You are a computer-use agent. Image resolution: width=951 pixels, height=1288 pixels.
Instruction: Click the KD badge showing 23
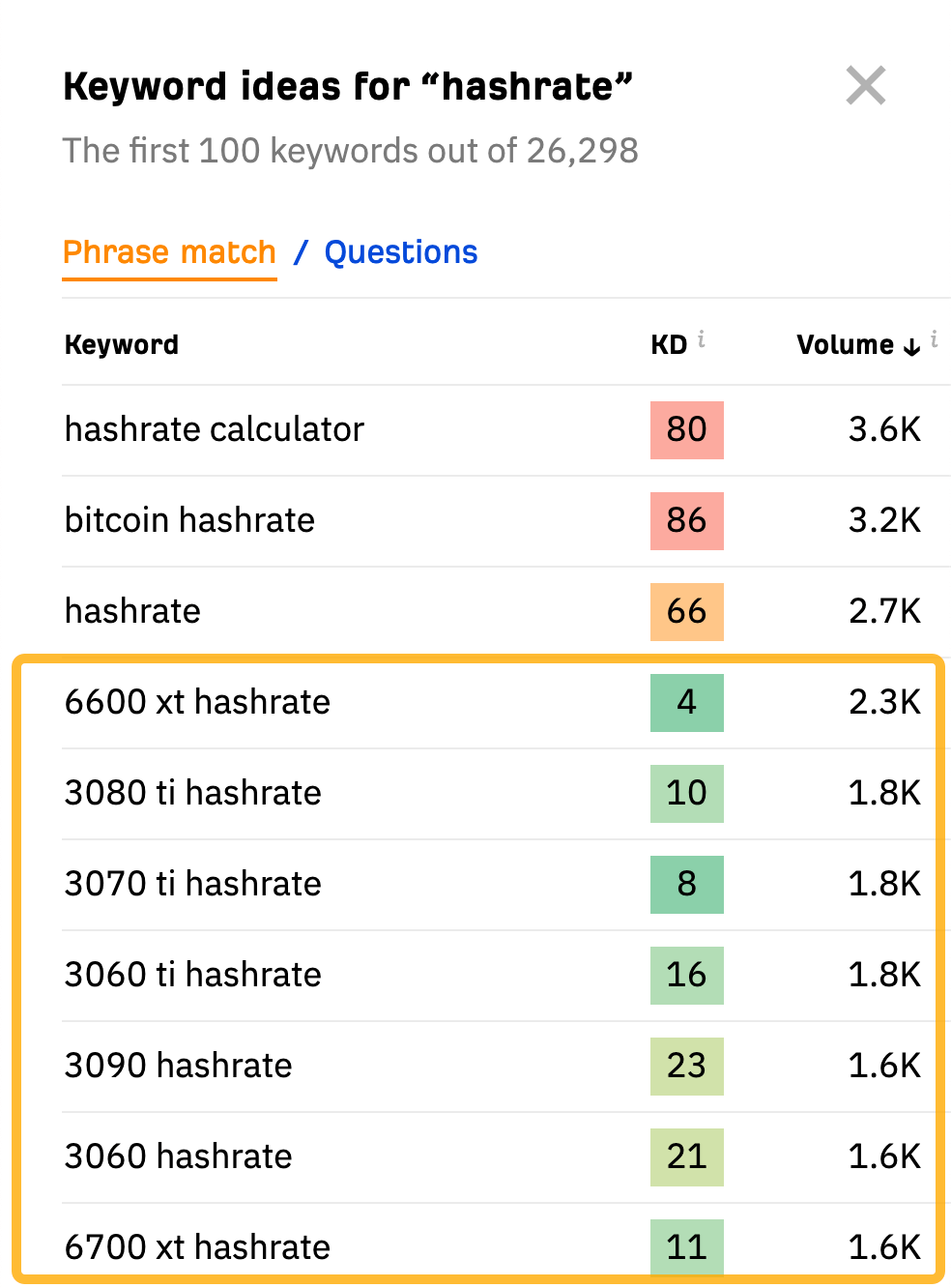pos(686,1067)
